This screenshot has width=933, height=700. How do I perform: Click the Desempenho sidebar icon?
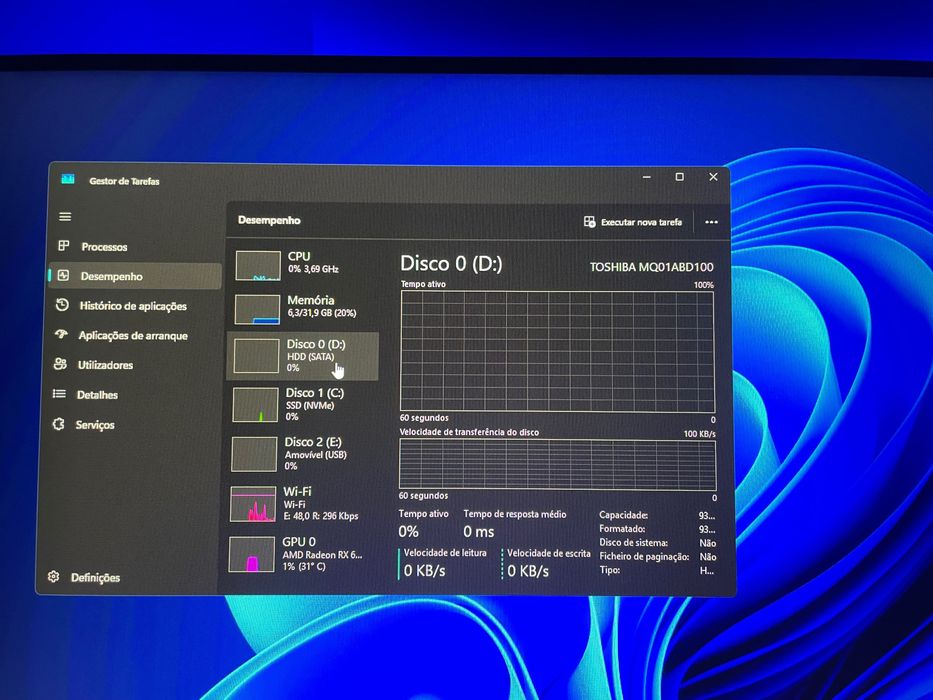[x=63, y=276]
